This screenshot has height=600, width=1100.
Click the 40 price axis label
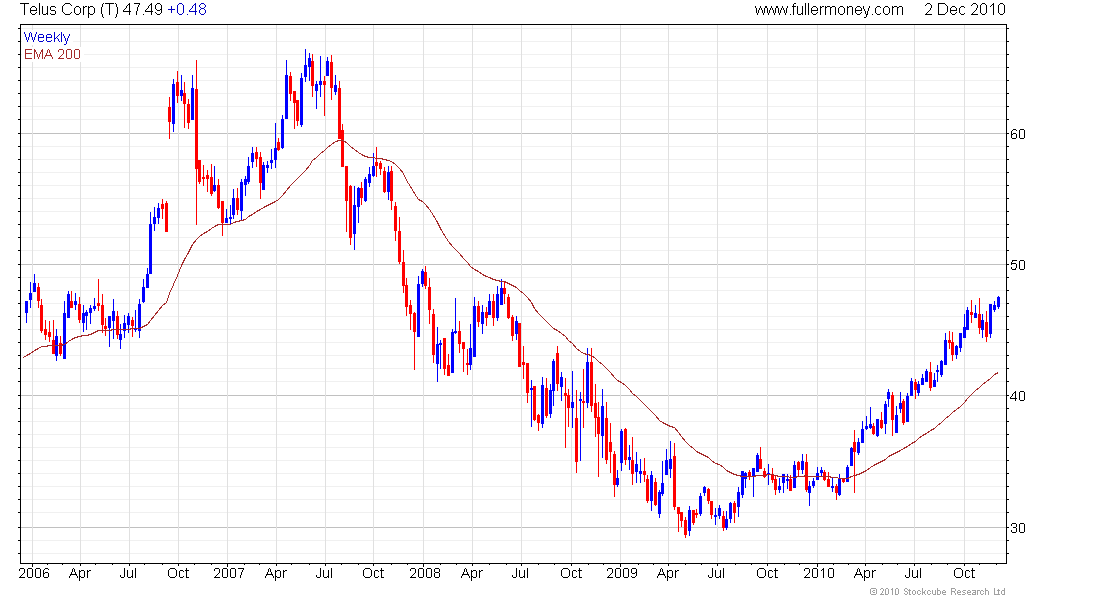click(1017, 396)
